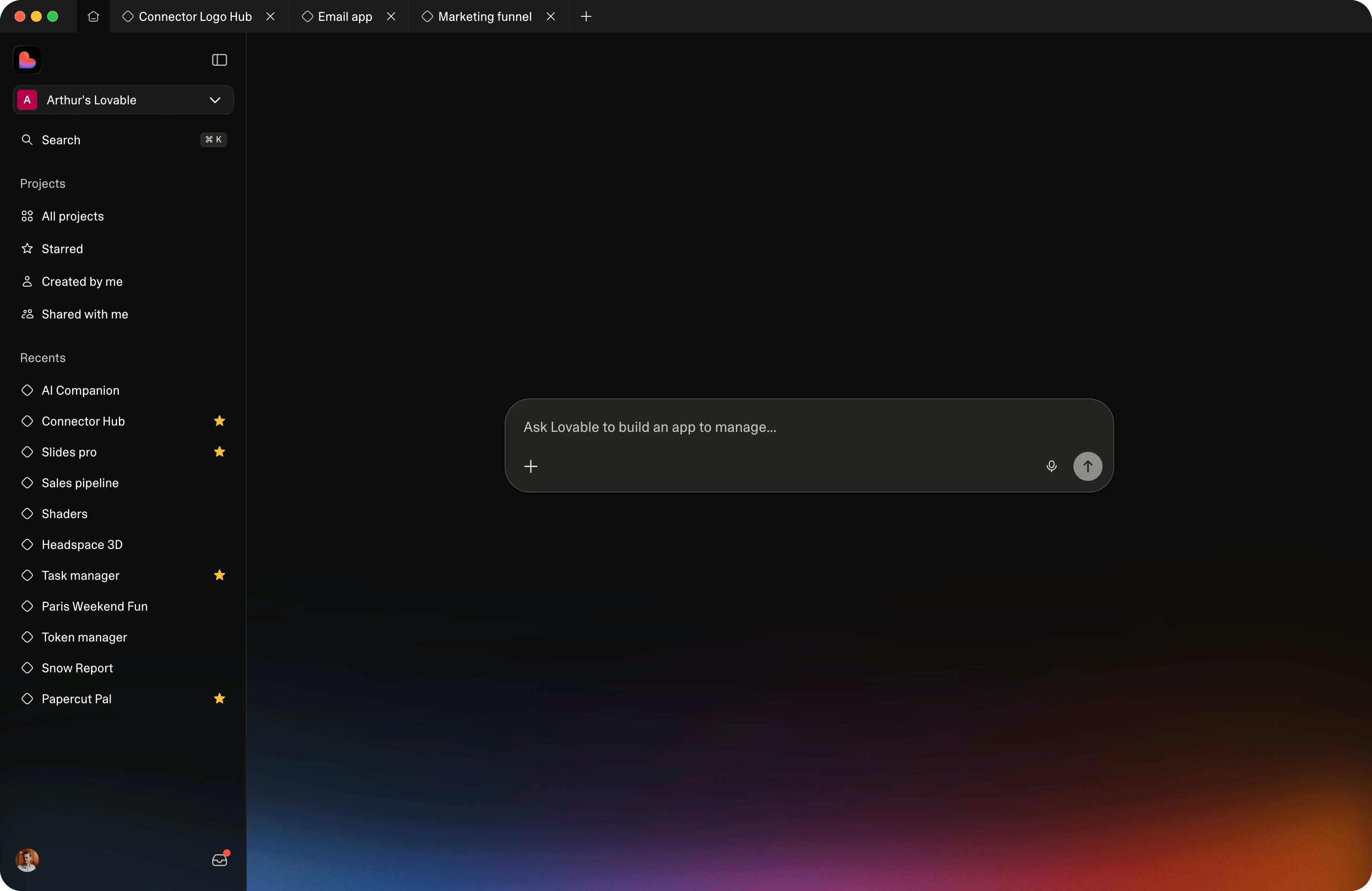Submit the prompt with the arrow icon
This screenshot has height=891, width=1372.
coord(1087,467)
